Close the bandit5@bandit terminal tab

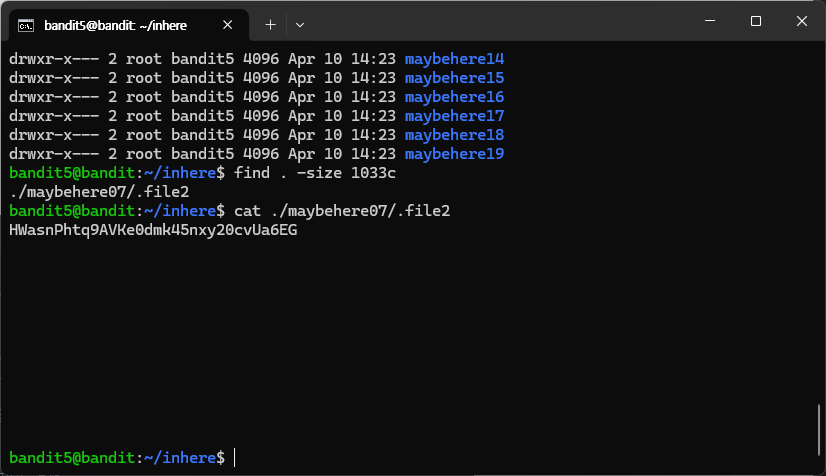(x=228, y=25)
